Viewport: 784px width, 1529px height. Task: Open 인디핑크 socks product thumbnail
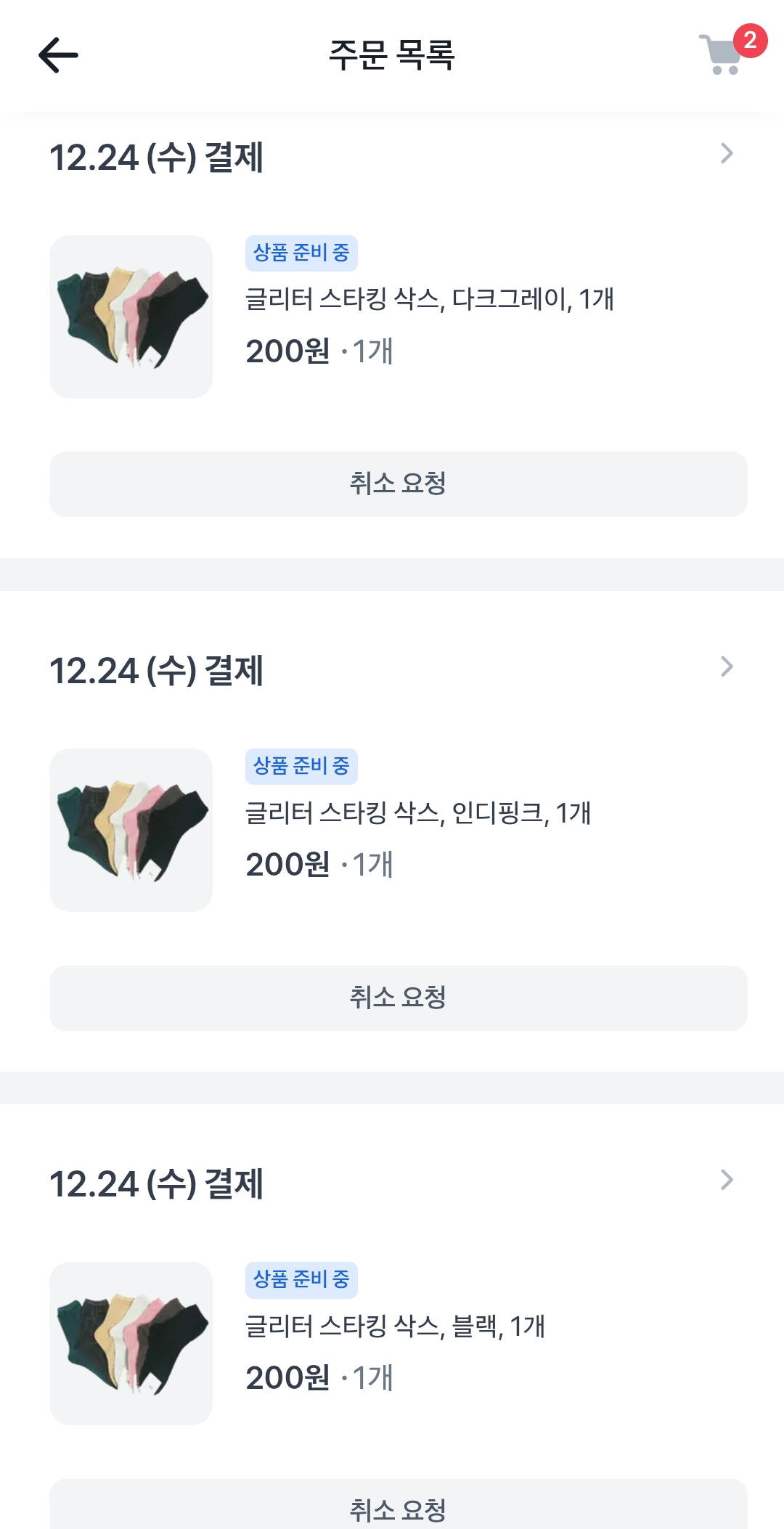[x=131, y=830]
